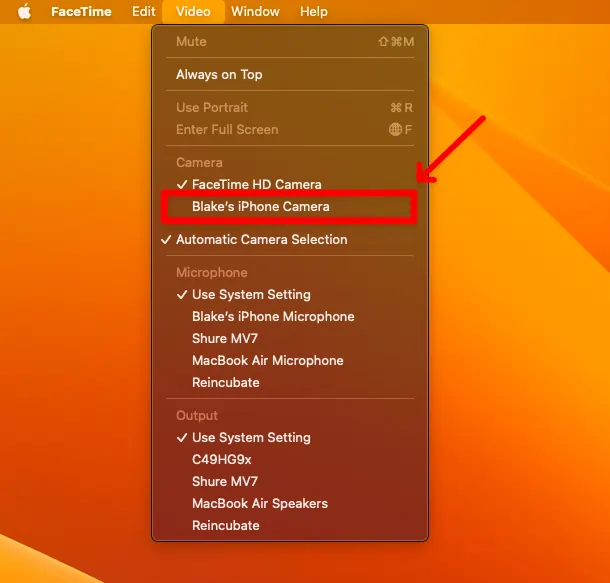Choose Reincubate as microphone input
Screen dimensions: 610x583
coord(290,383)
